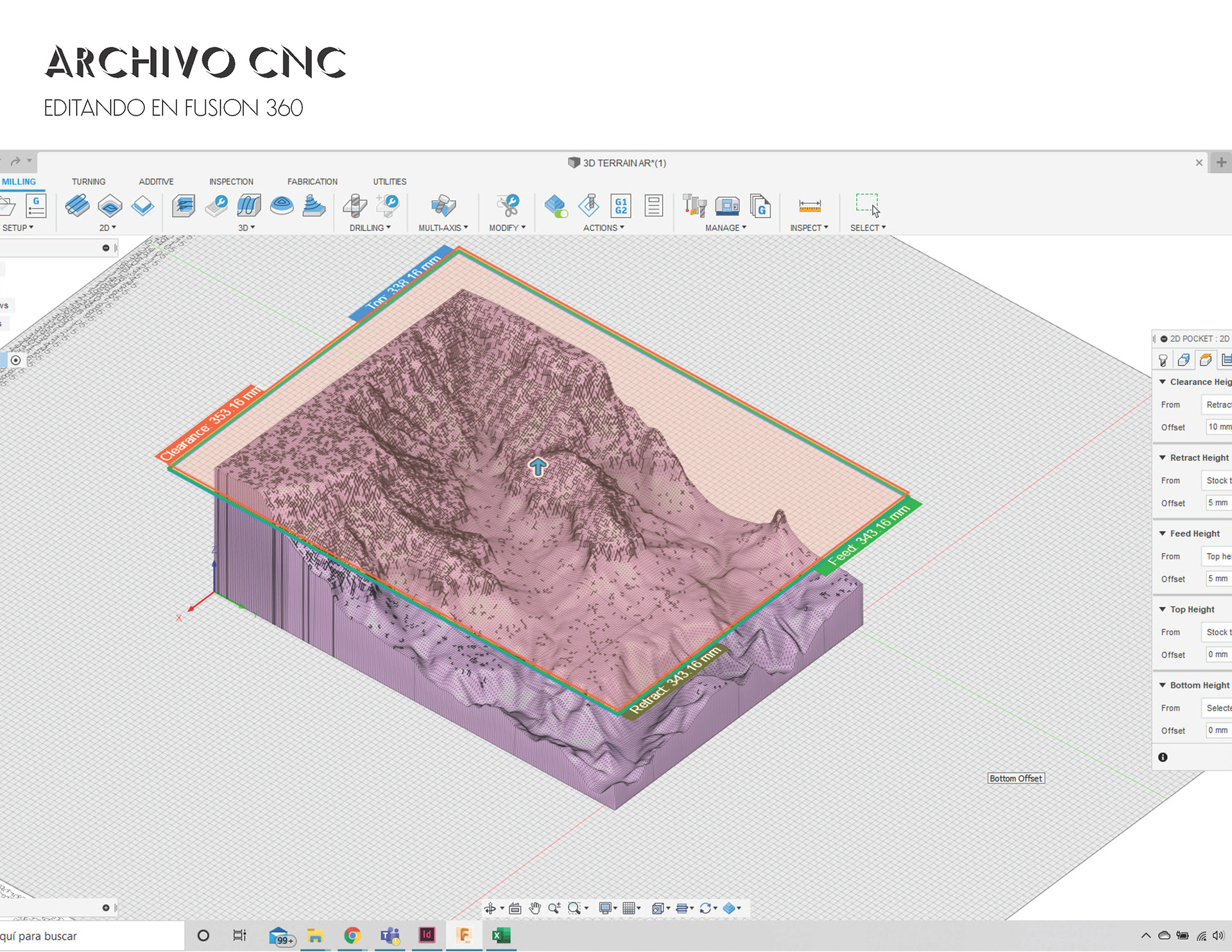Open the Post Process G1 G2 icon

(x=620, y=206)
